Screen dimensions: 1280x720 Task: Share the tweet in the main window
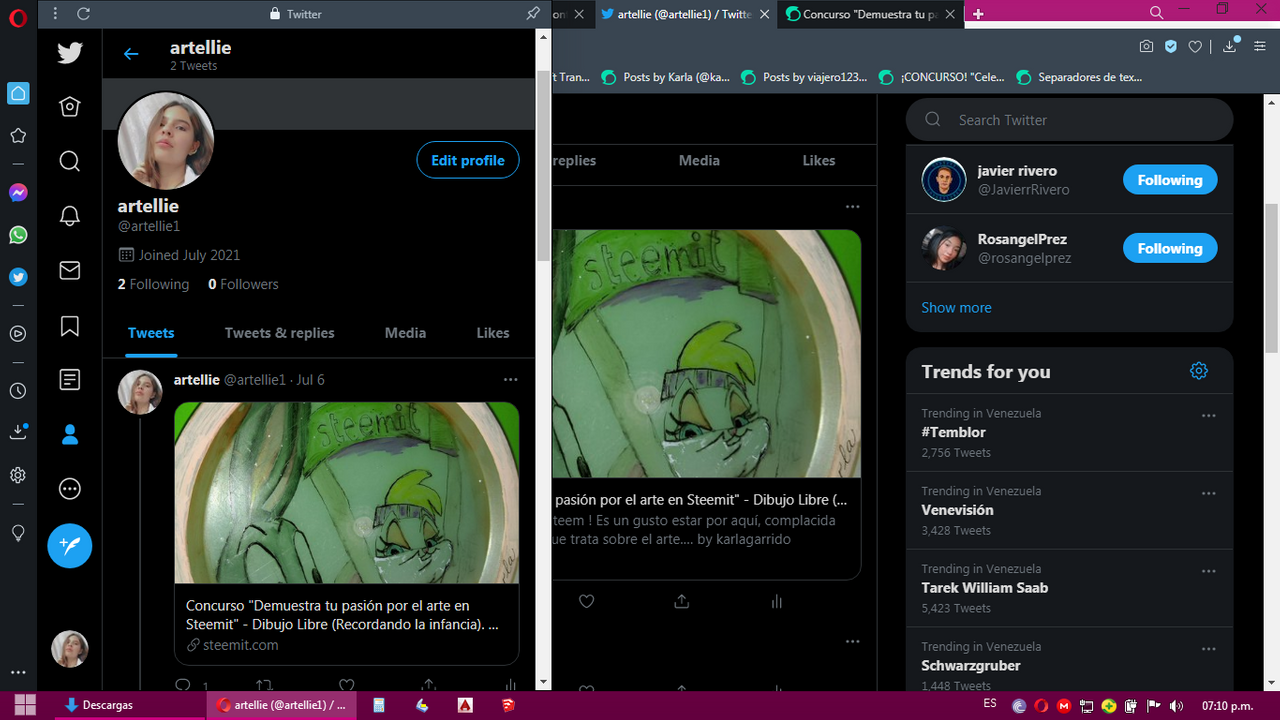pyautogui.click(x=682, y=601)
